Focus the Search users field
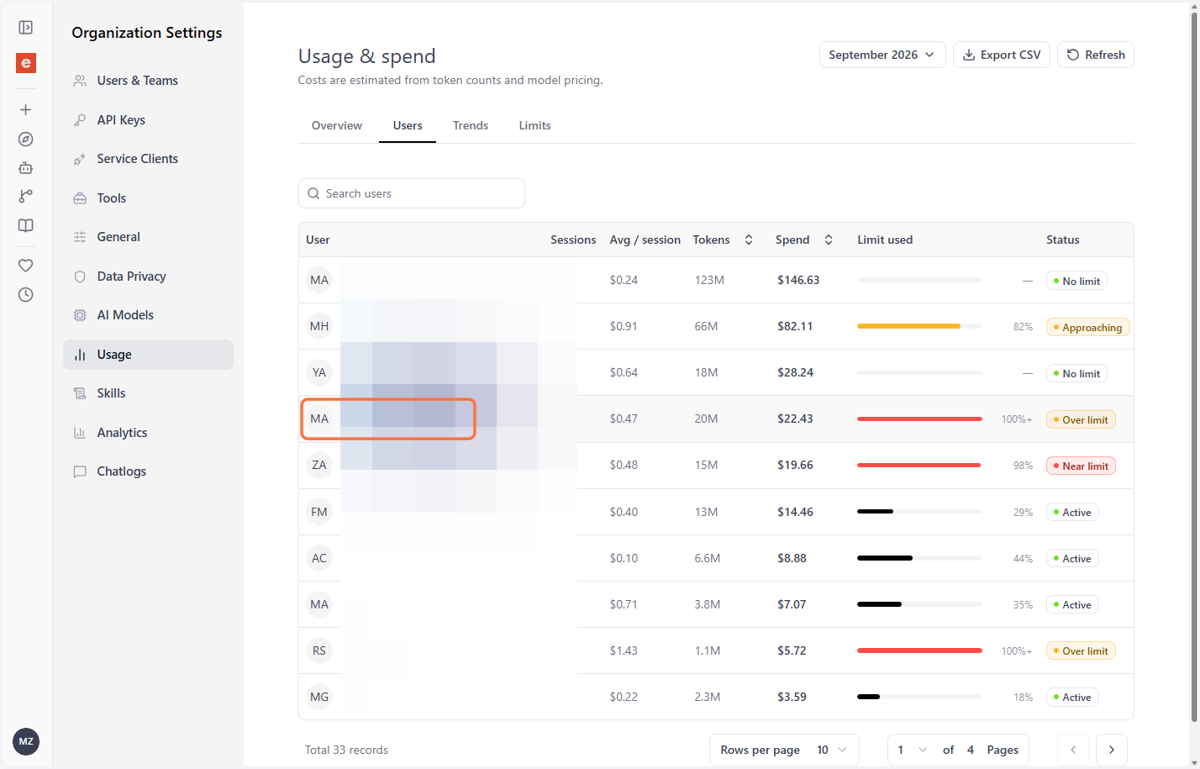This screenshot has height=769, width=1200. (411, 193)
